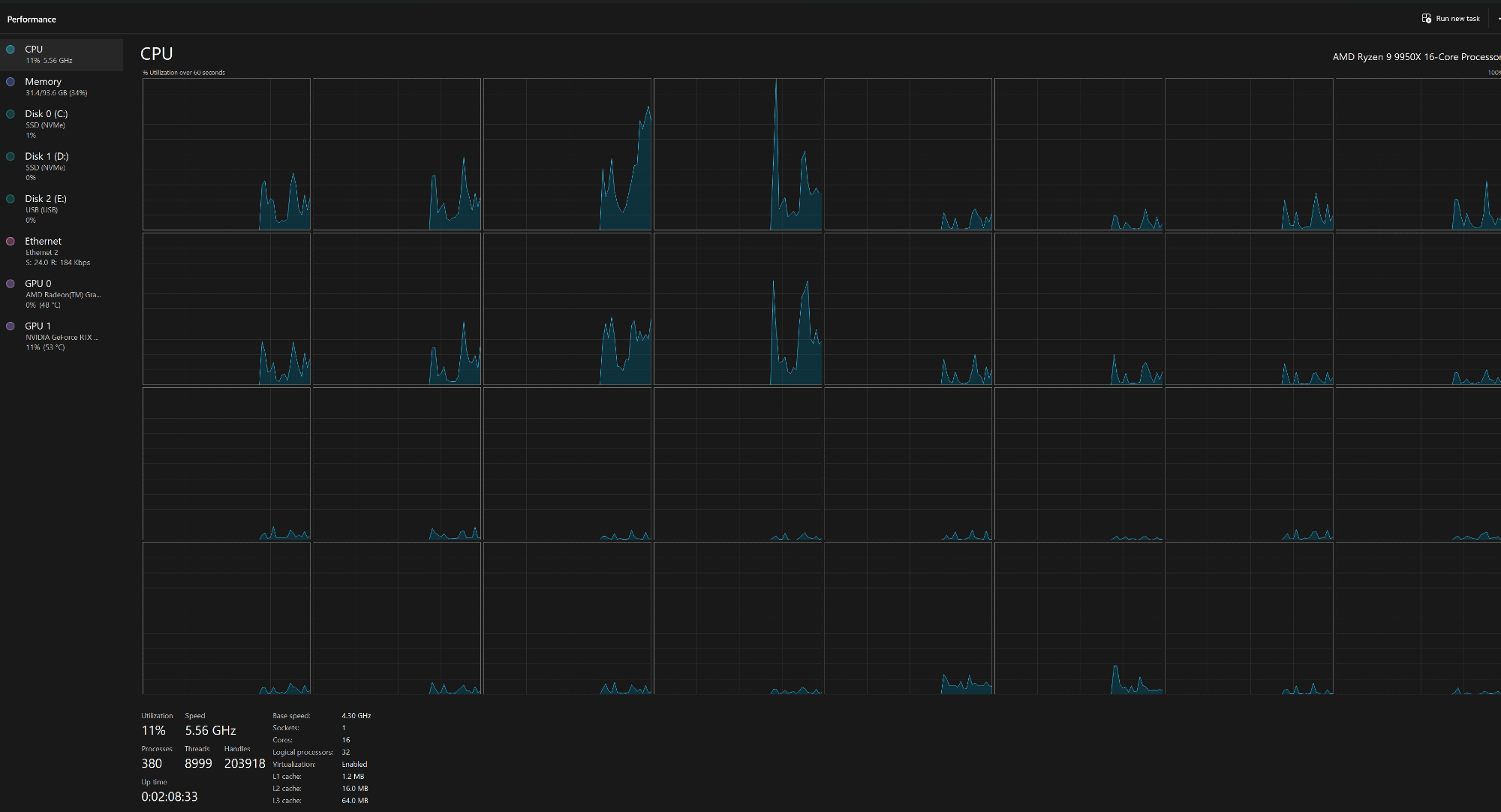
Task: Click the Disk 1 (D:) circle icon
Action: (x=11, y=157)
